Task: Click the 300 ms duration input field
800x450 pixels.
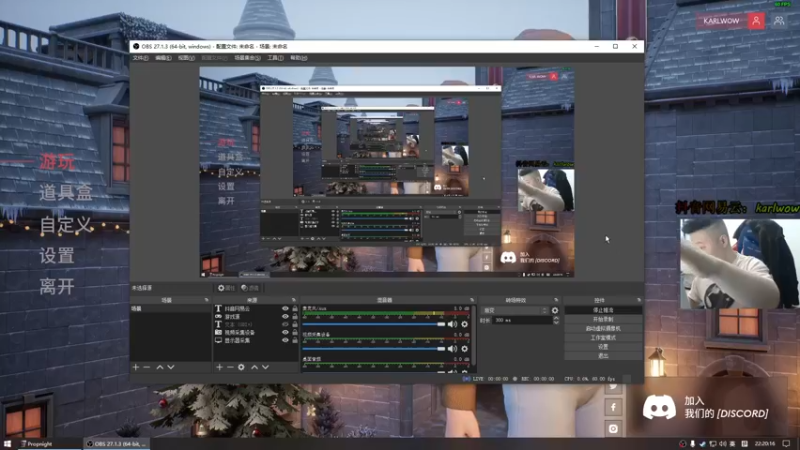Action: [x=522, y=320]
